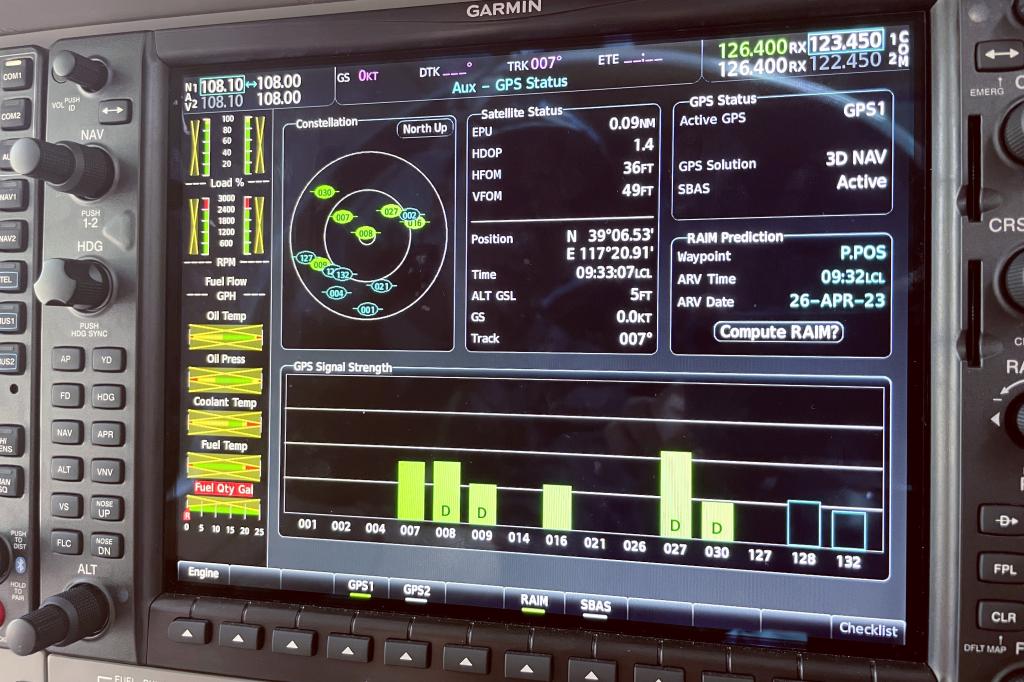The image size is (1024, 682).
Task: Select the GPS2 softkey
Action: coord(417,589)
